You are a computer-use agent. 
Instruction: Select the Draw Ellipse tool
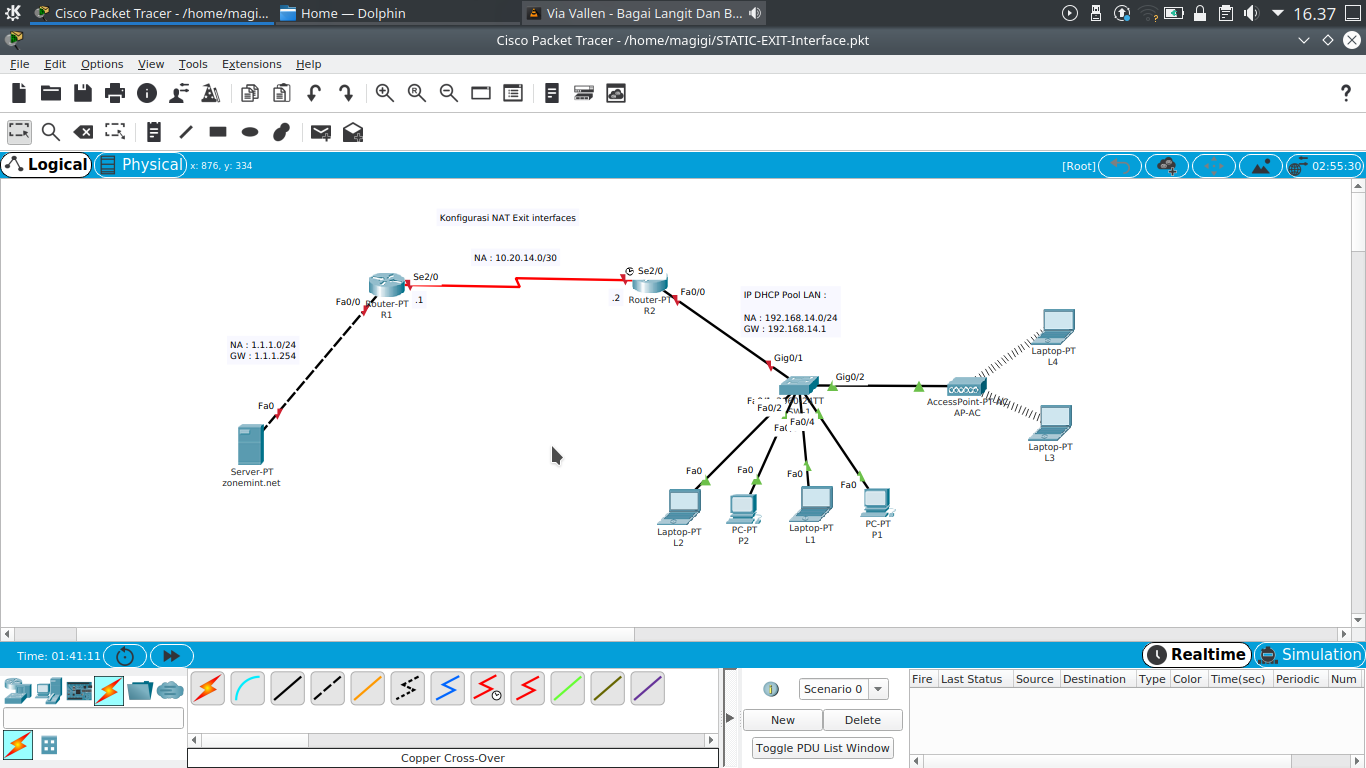click(249, 131)
